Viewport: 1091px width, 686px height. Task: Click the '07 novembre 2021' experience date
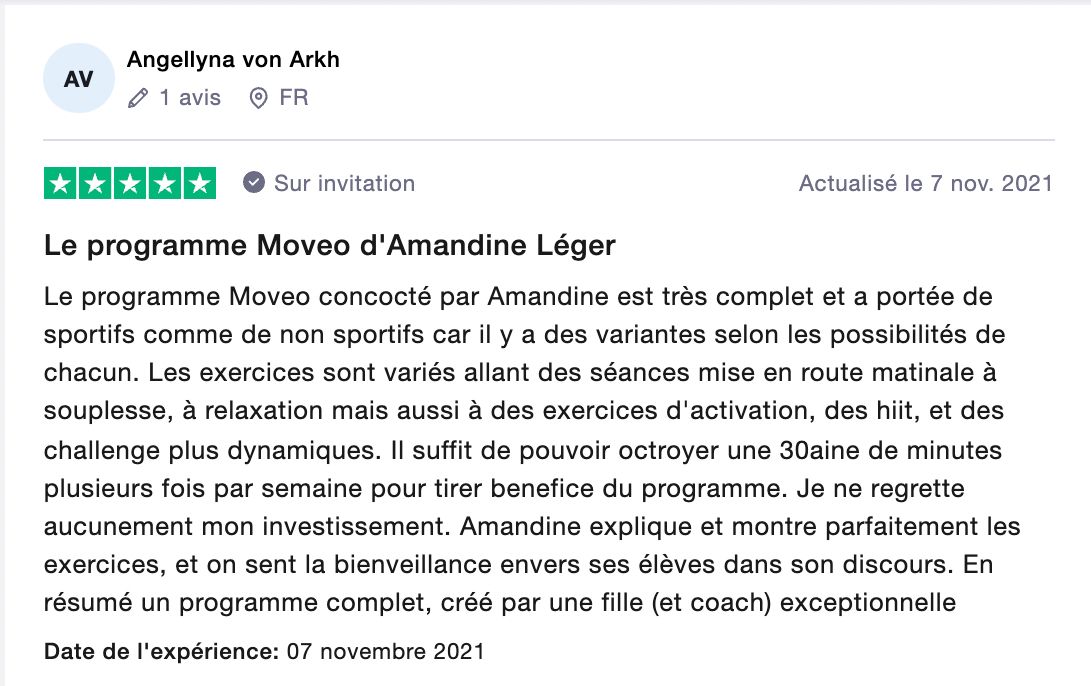[x=385, y=651]
